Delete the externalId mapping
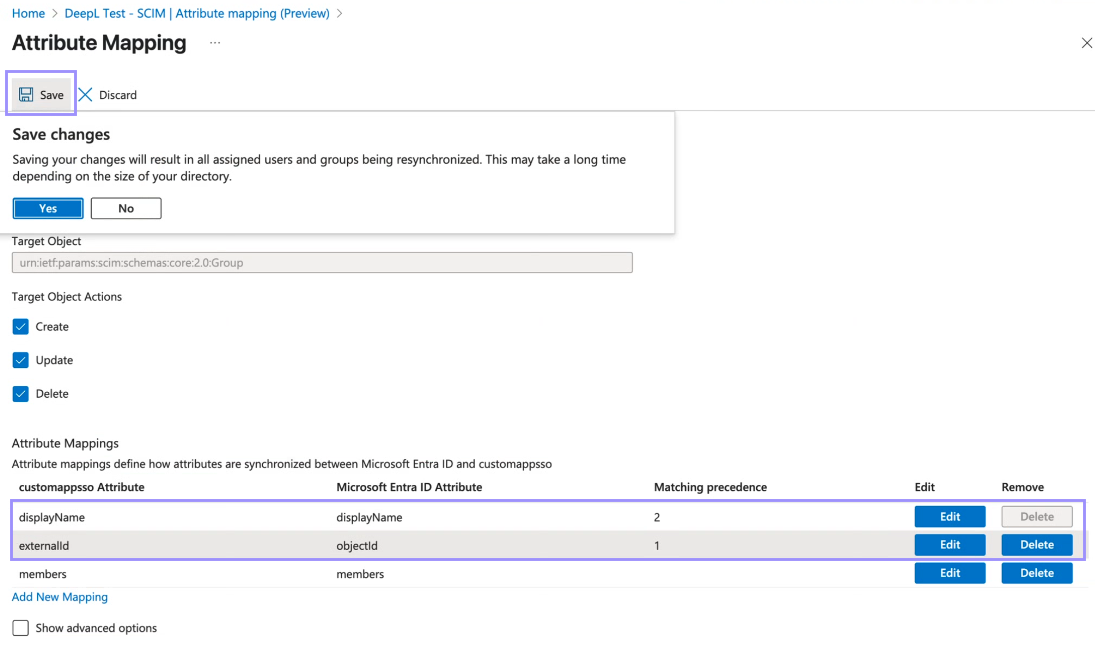Screen dimensions: 1095x649 pos(1036,544)
